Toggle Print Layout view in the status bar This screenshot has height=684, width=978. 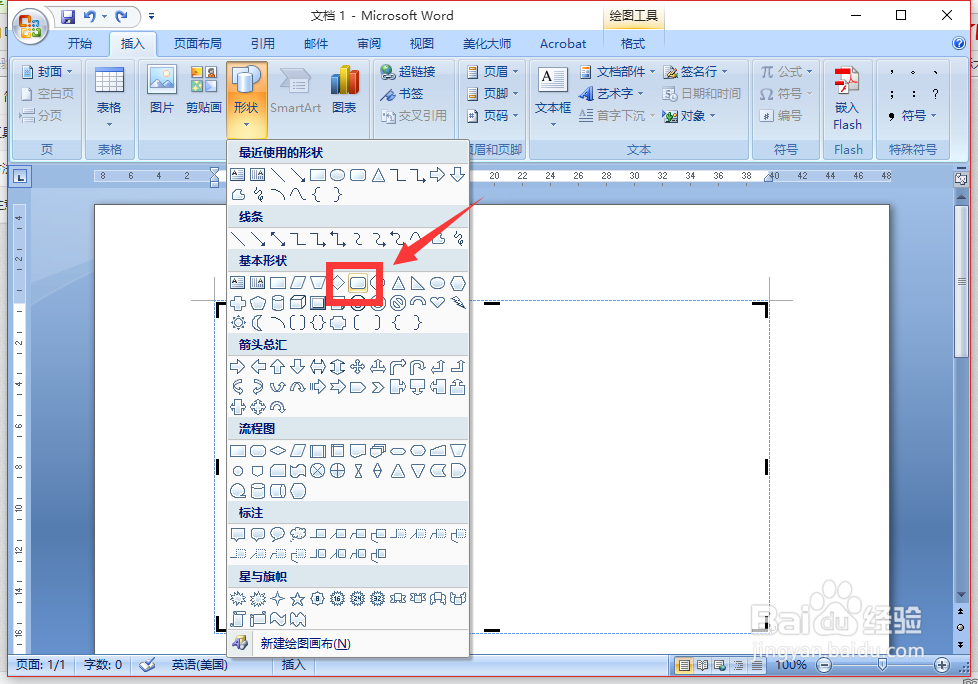684,664
